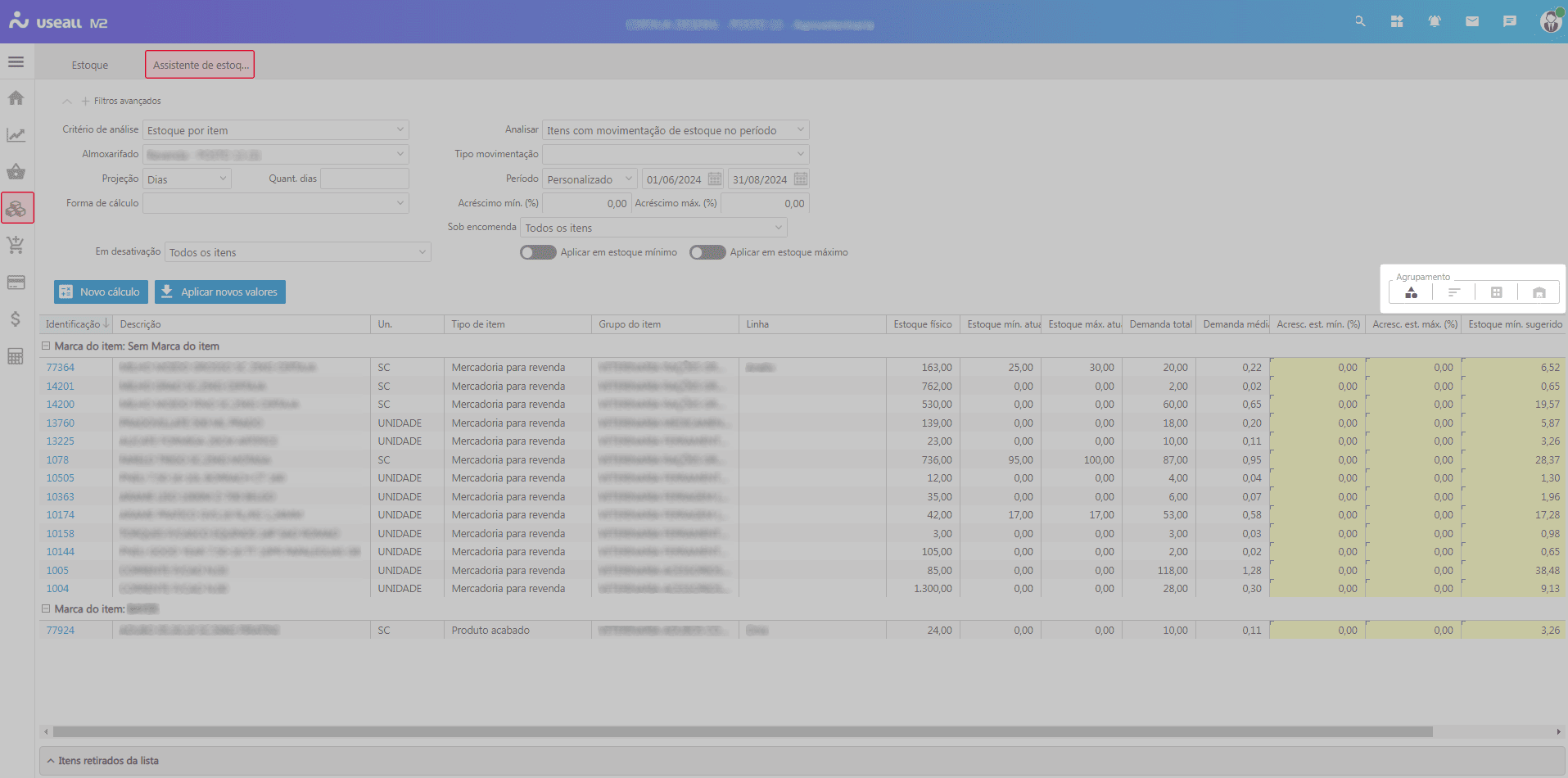Focus the Acréscimo máx. (%) field

click(x=765, y=203)
